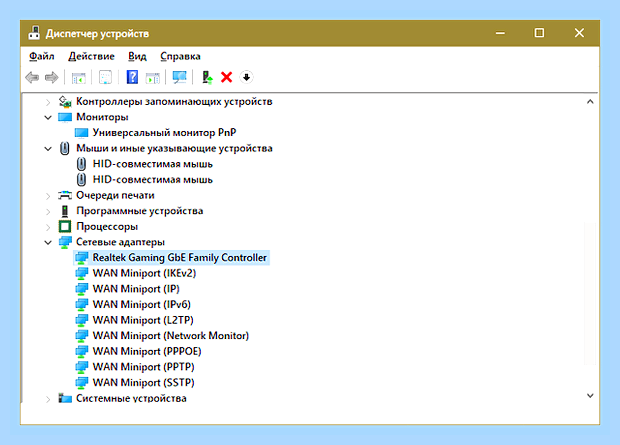The width and height of the screenshot is (620, 445).
Task: Open the Действие menu
Action: [x=91, y=56]
